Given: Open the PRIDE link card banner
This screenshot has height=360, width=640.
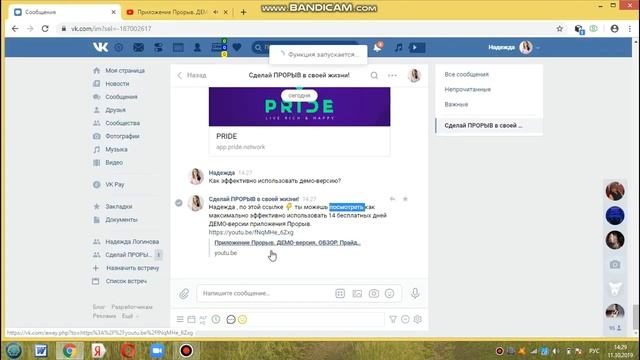Looking at the screenshot, I should [x=299, y=107].
